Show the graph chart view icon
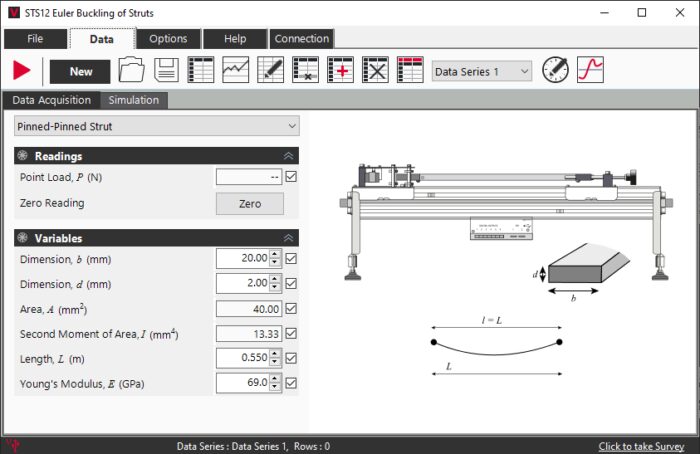Image resolution: width=700 pixels, height=454 pixels. [x=236, y=70]
